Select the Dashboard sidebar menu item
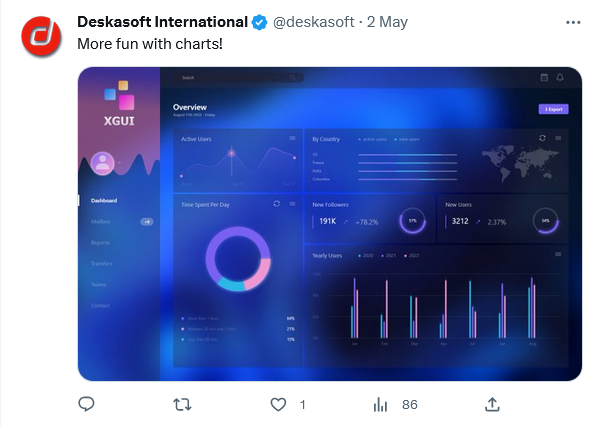The width and height of the screenshot is (598, 426). point(104,201)
